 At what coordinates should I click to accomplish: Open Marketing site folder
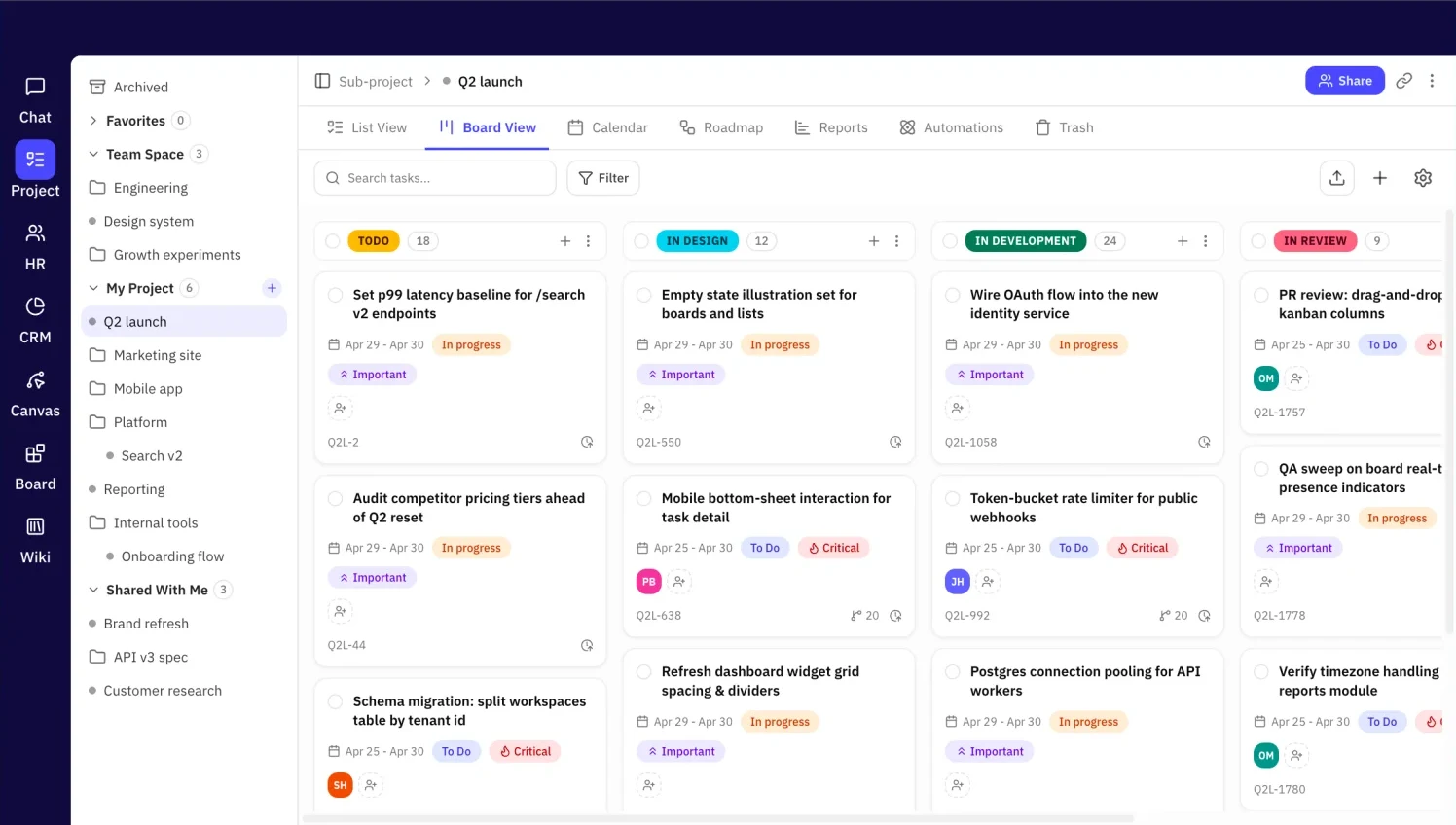click(x=158, y=355)
